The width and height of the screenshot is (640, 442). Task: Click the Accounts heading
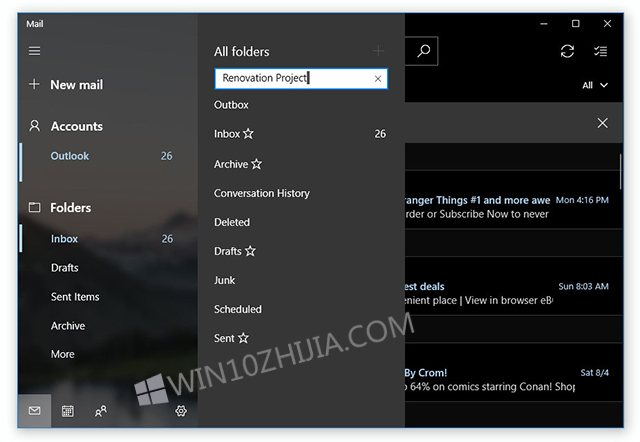tap(77, 126)
